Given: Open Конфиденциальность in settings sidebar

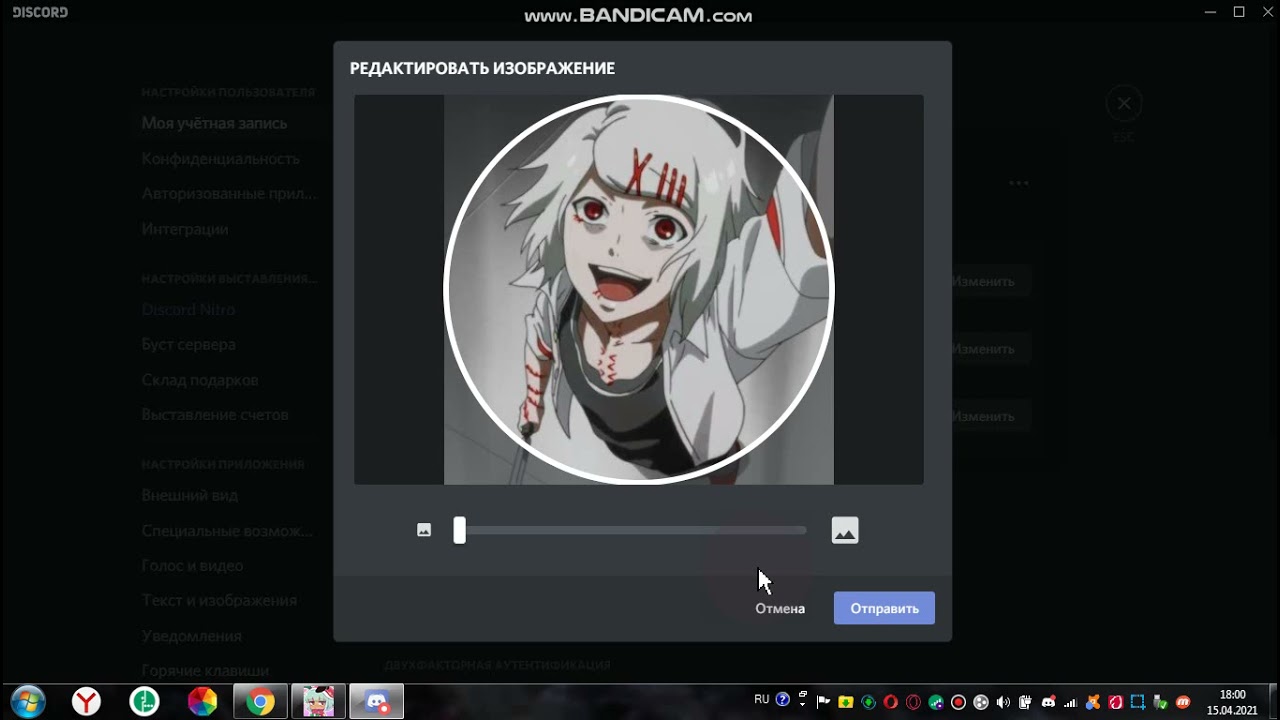Looking at the screenshot, I should (x=220, y=158).
